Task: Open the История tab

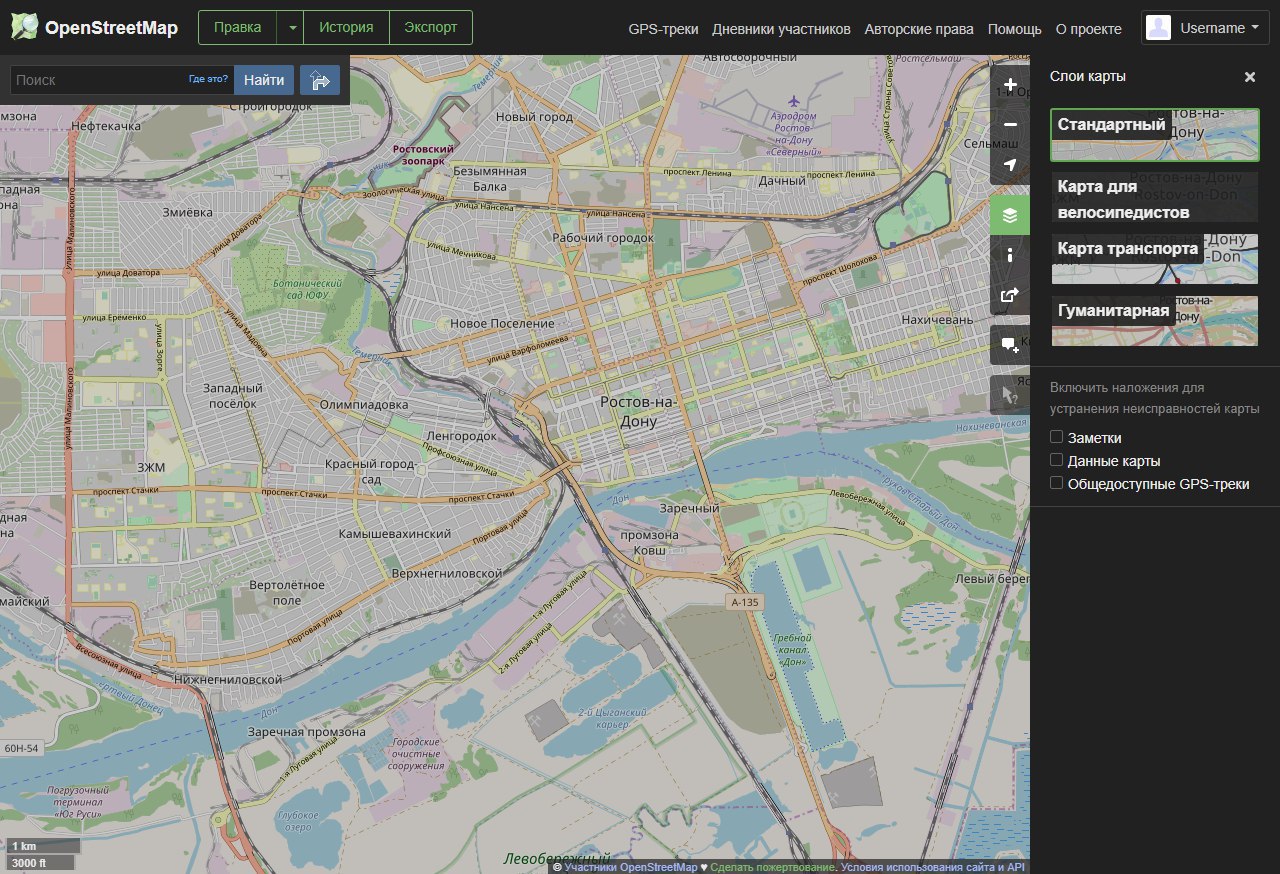Action: click(x=346, y=28)
